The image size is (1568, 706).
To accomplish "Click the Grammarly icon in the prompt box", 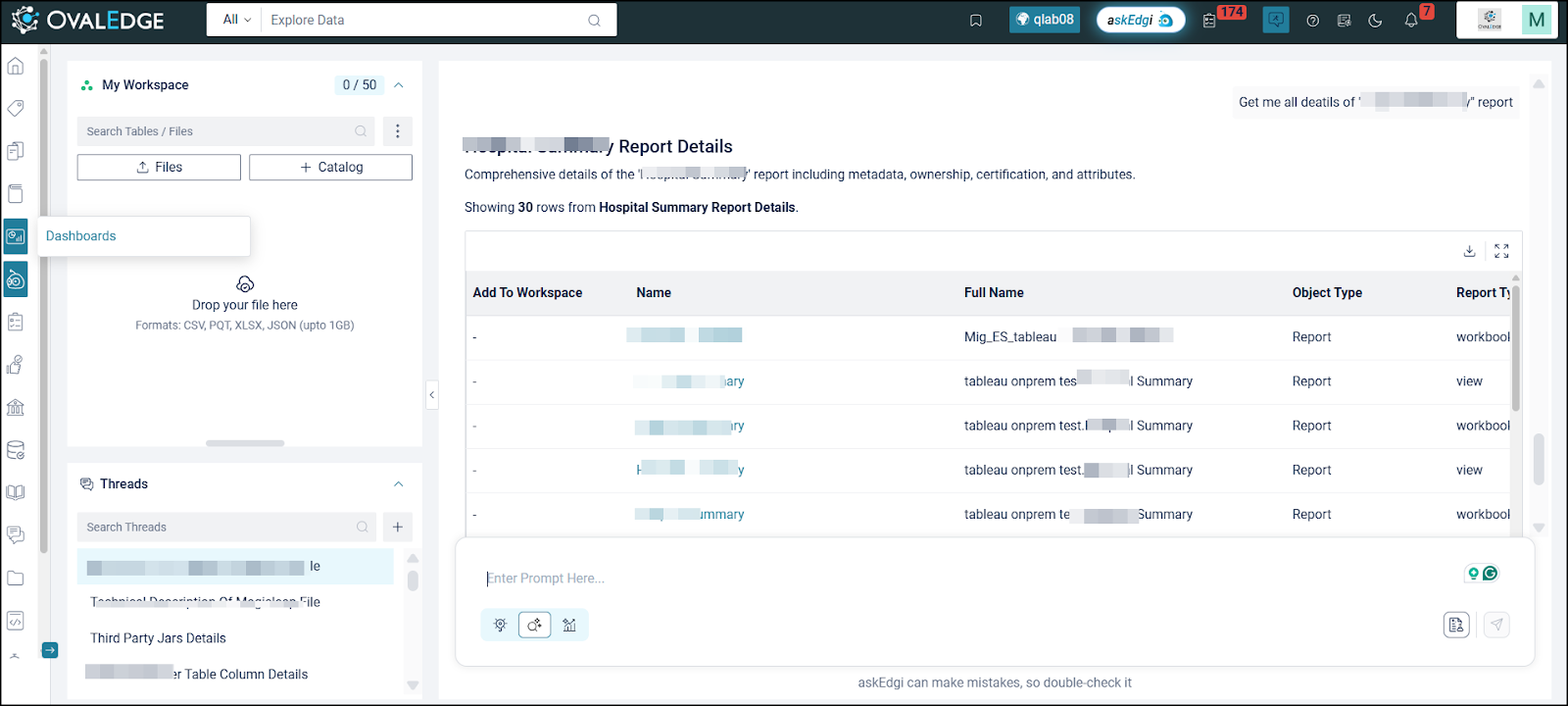I will 1491,574.
